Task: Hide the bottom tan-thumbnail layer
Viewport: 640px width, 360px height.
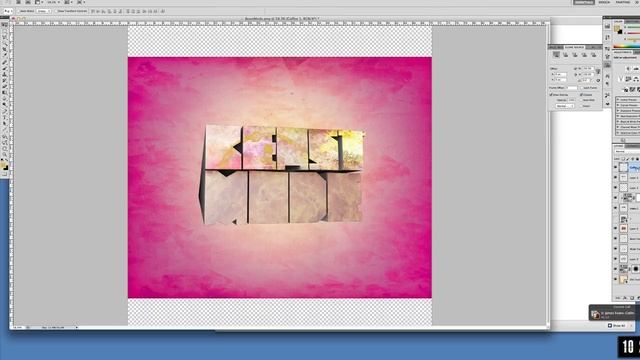Action: 616,279
